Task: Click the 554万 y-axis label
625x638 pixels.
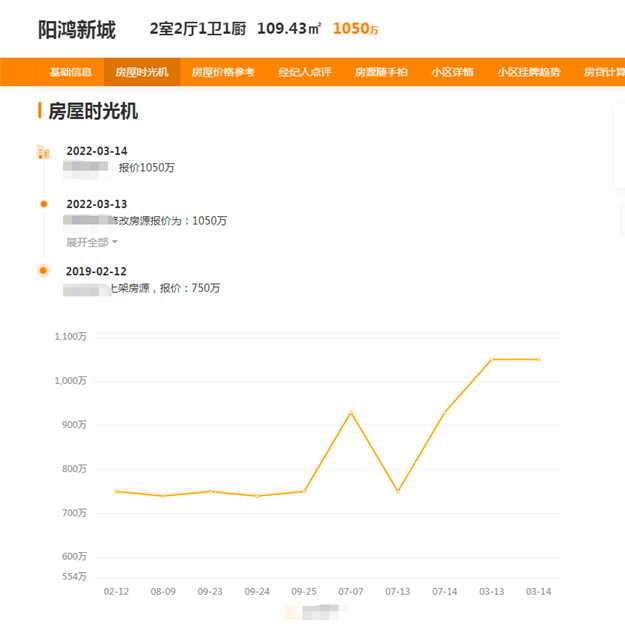Action: [x=74, y=577]
